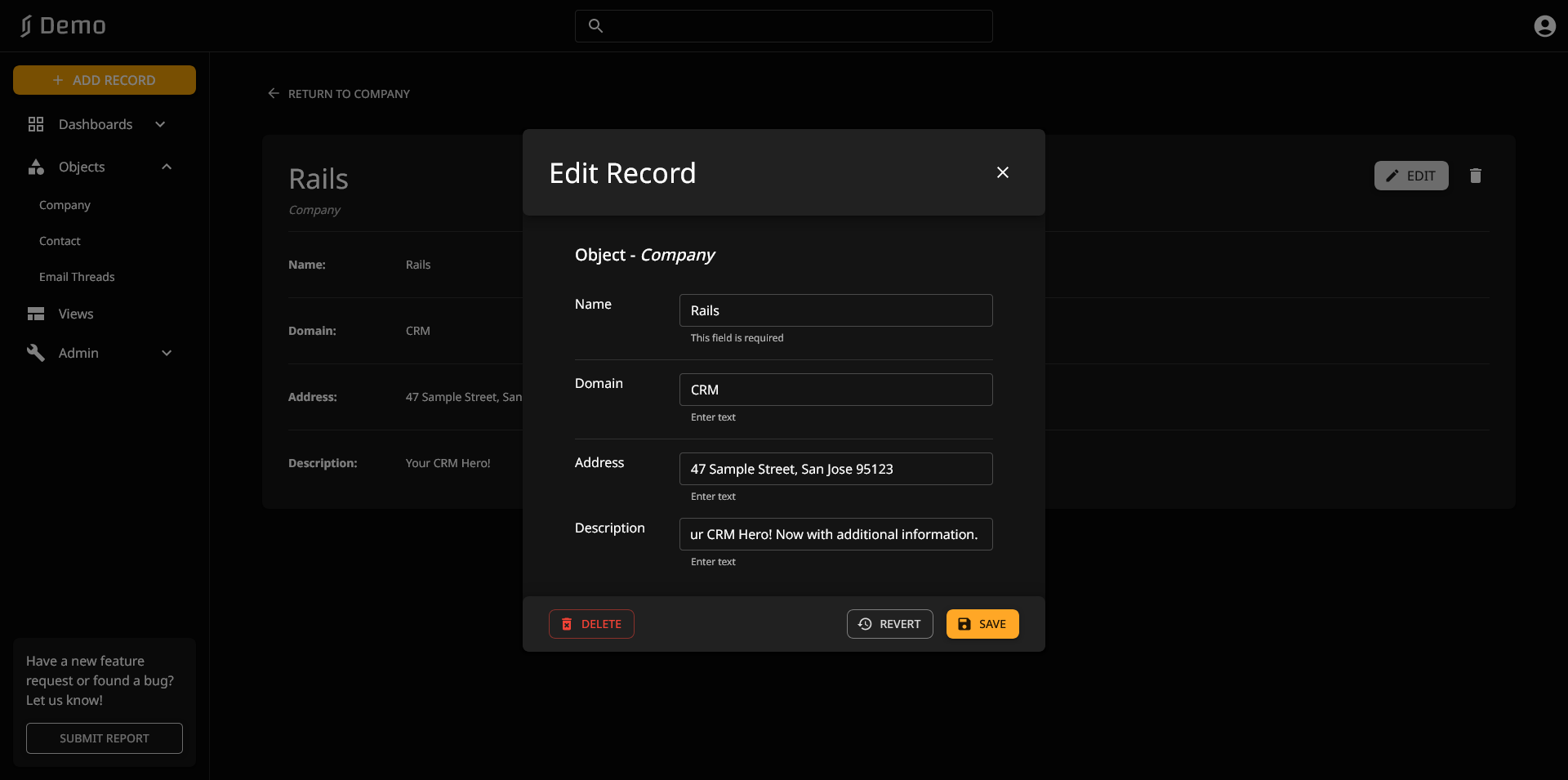Image resolution: width=1568 pixels, height=780 pixels.
Task: Click the Dashboards grid icon
Action: [x=36, y=124]
